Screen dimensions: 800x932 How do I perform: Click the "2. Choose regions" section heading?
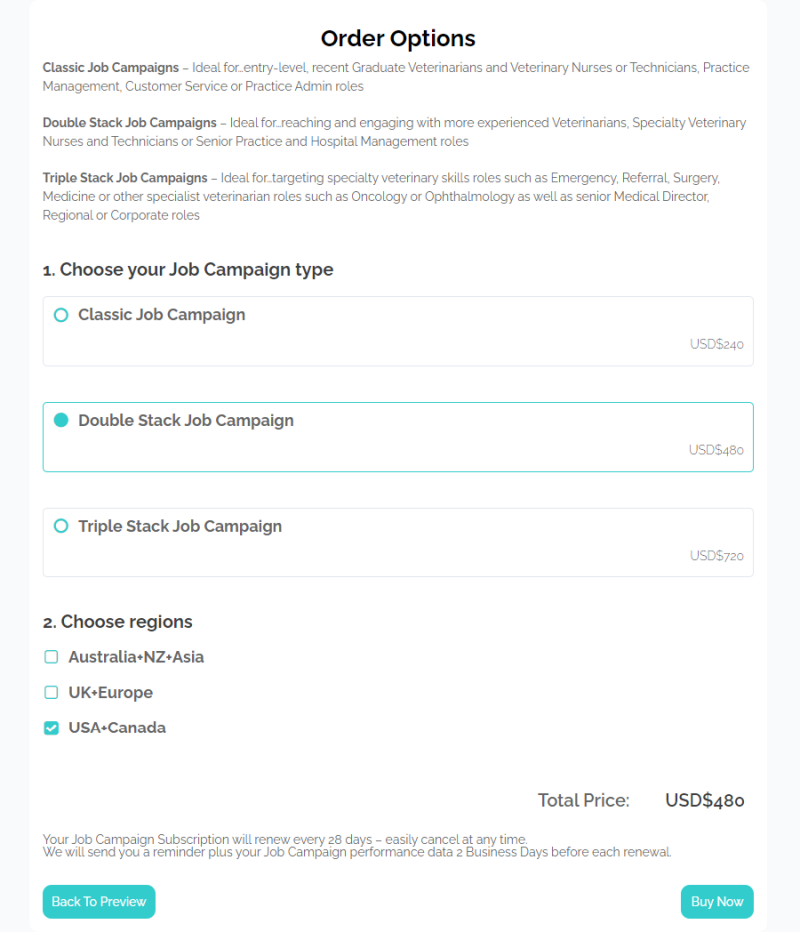[x=117, y=622]
